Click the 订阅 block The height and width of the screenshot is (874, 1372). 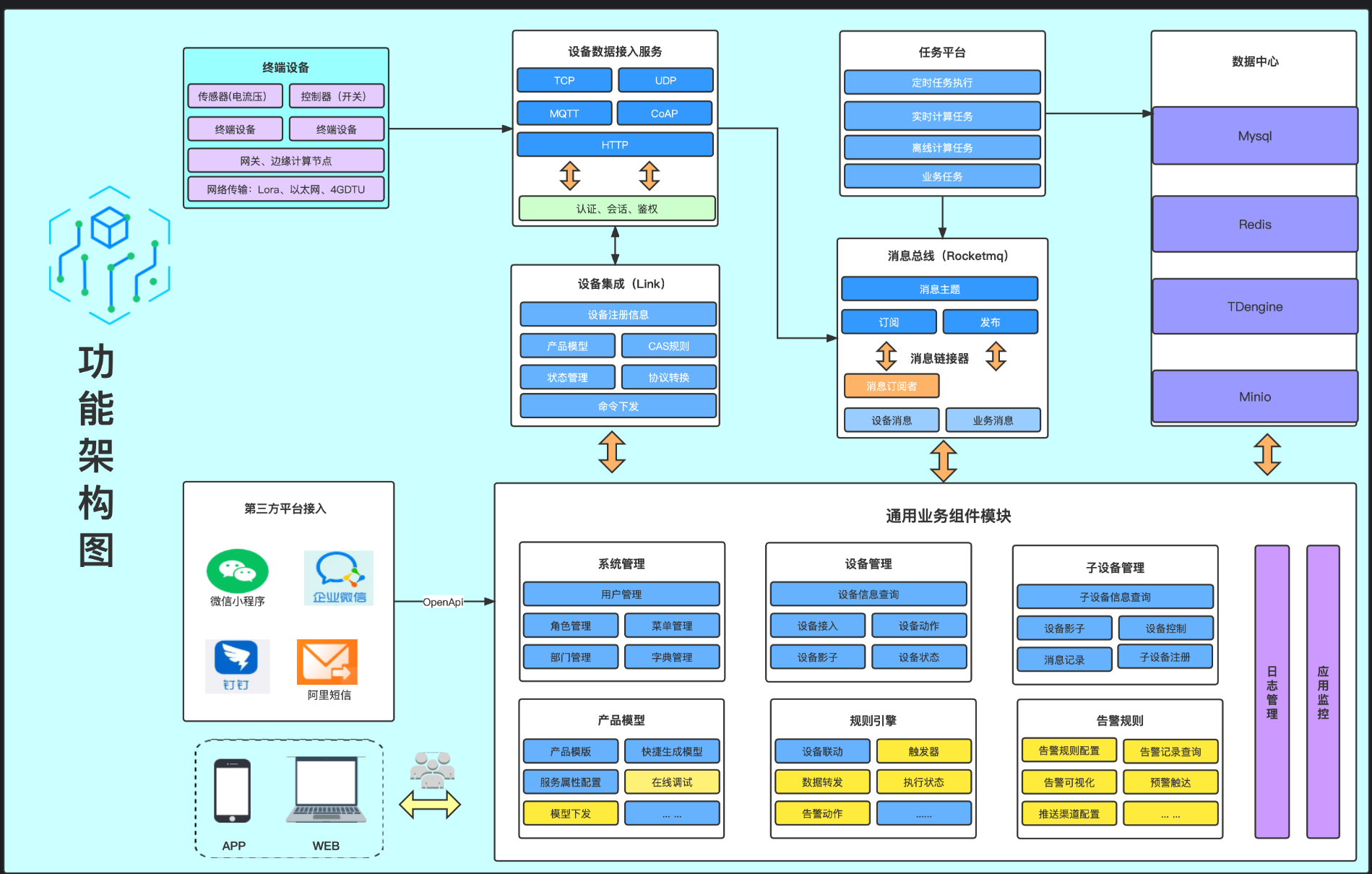click(x=889, y=322)
